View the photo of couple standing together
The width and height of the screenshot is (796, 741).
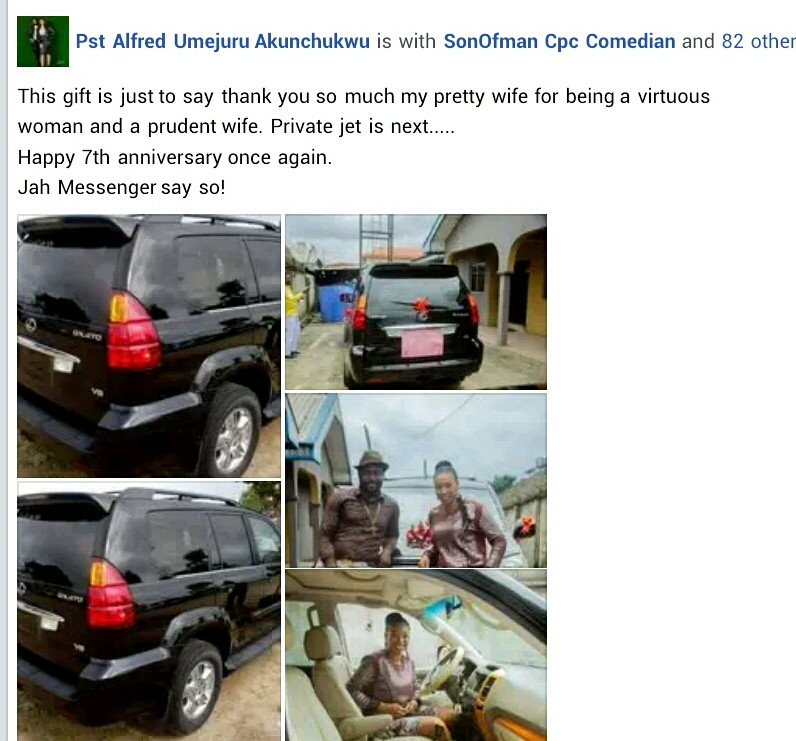click(x=416, y=480)
